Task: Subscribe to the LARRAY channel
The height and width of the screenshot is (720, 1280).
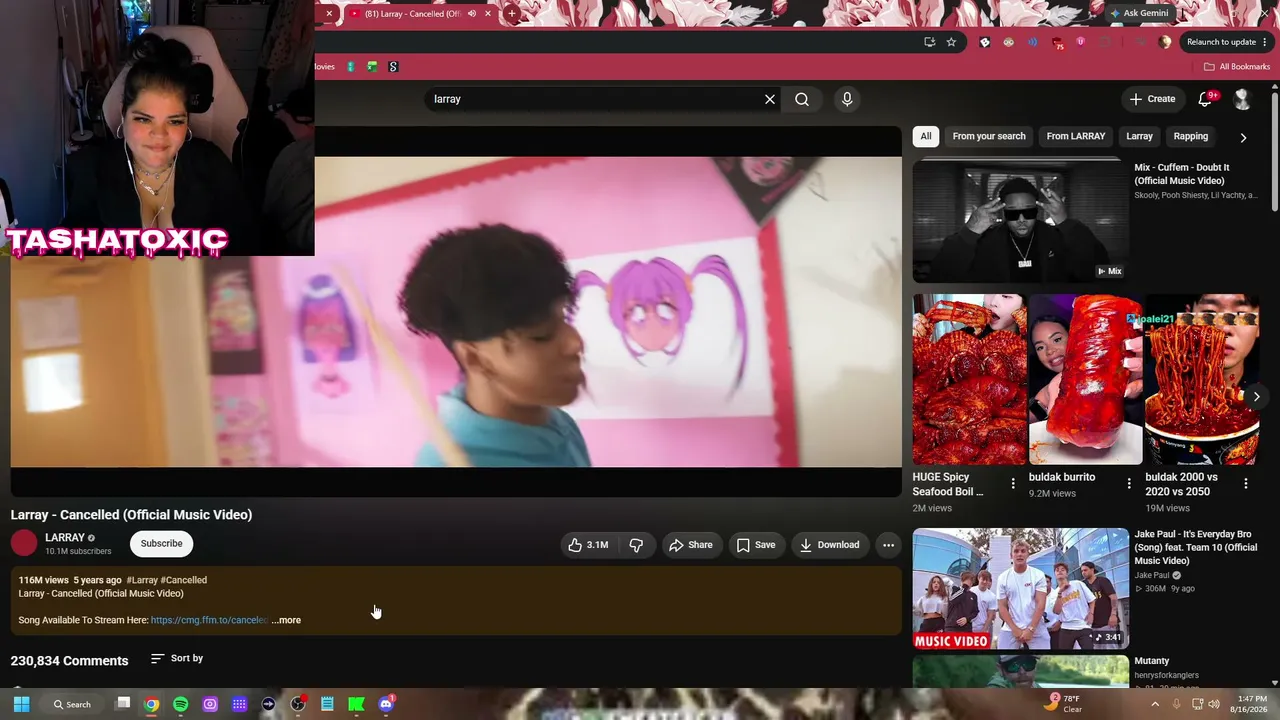Action: pos(161,544)
